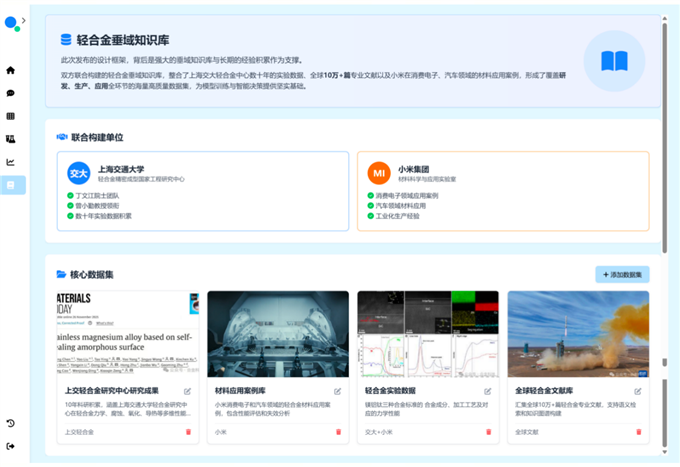Click the open book icon in header
The height and width of the screenshot is (467, 680).
pos(614,61)
